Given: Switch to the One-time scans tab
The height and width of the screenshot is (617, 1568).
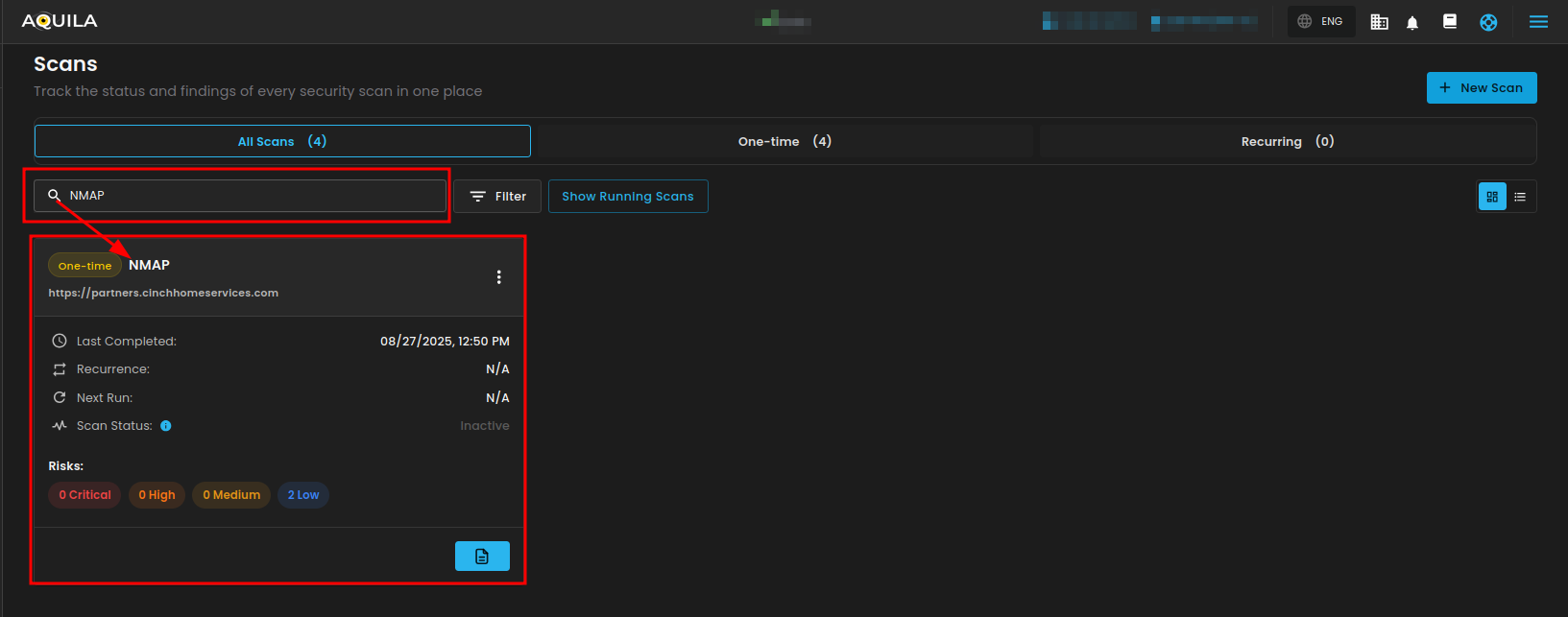Looking at the screenshot, I should (784, 141).
